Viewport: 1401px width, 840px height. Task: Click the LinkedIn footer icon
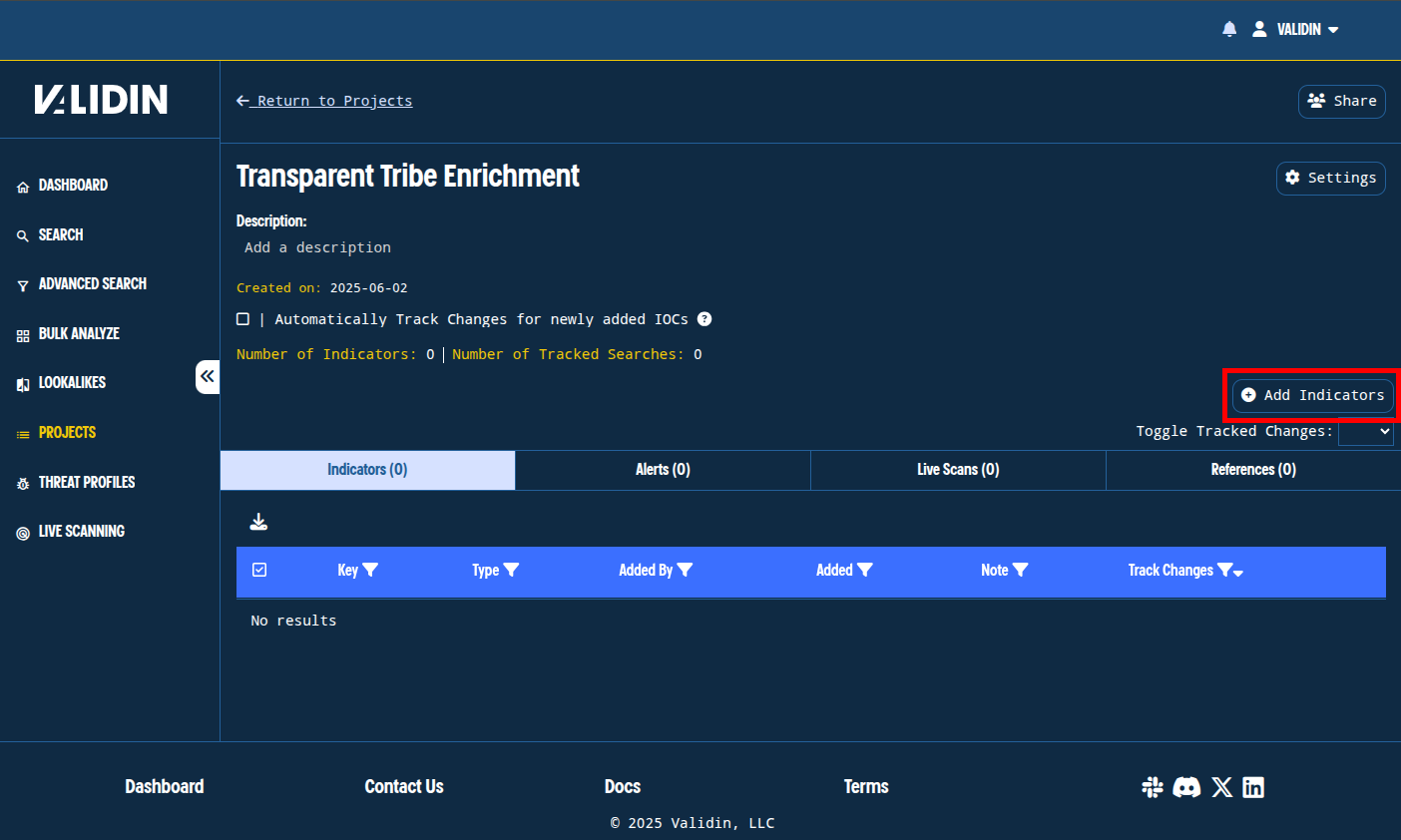pyautogui.click(x=1253, y=787)
